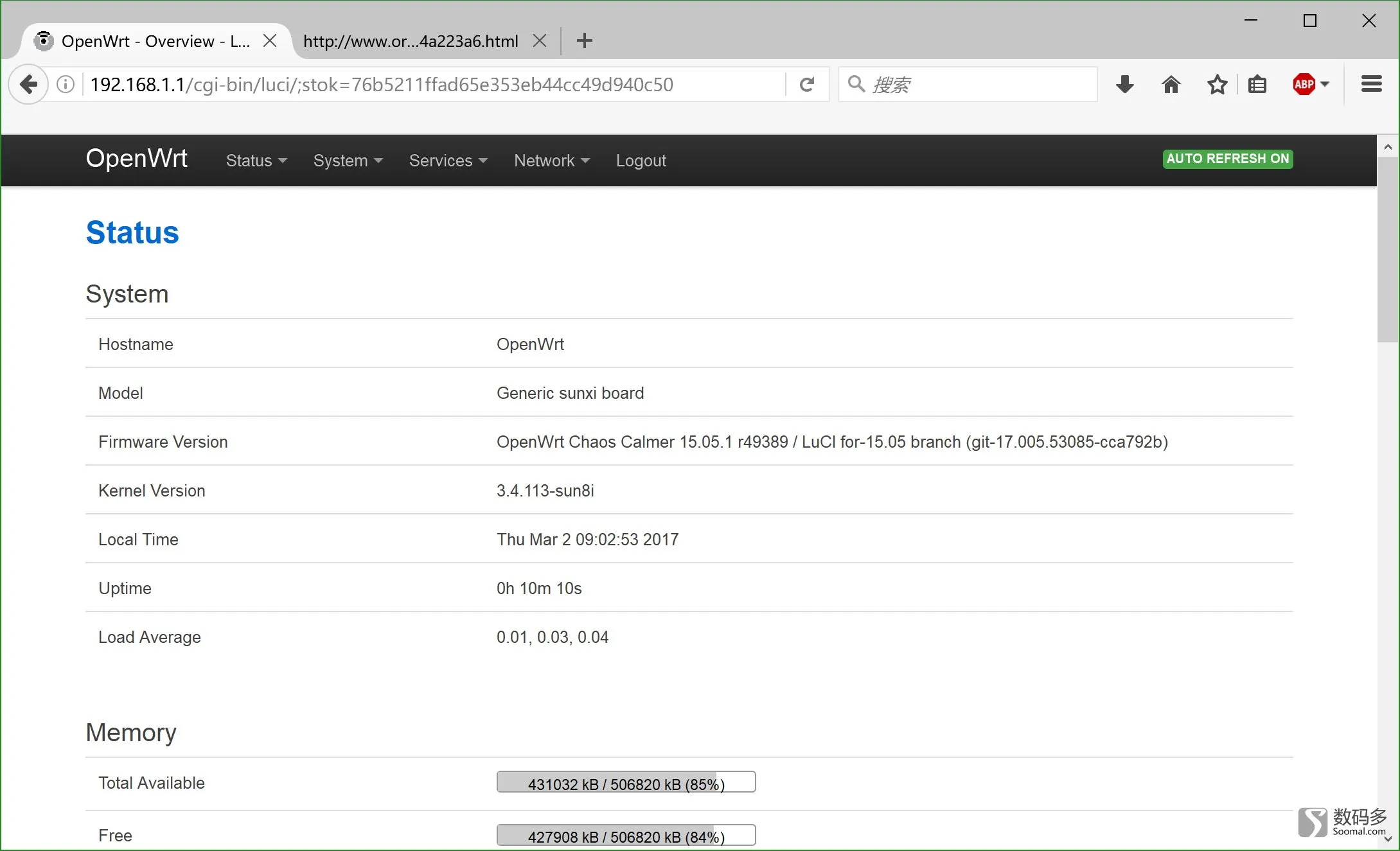Expand the Services dropdown menu
This screenshot has width=1400, height=851.
[448, 161]
